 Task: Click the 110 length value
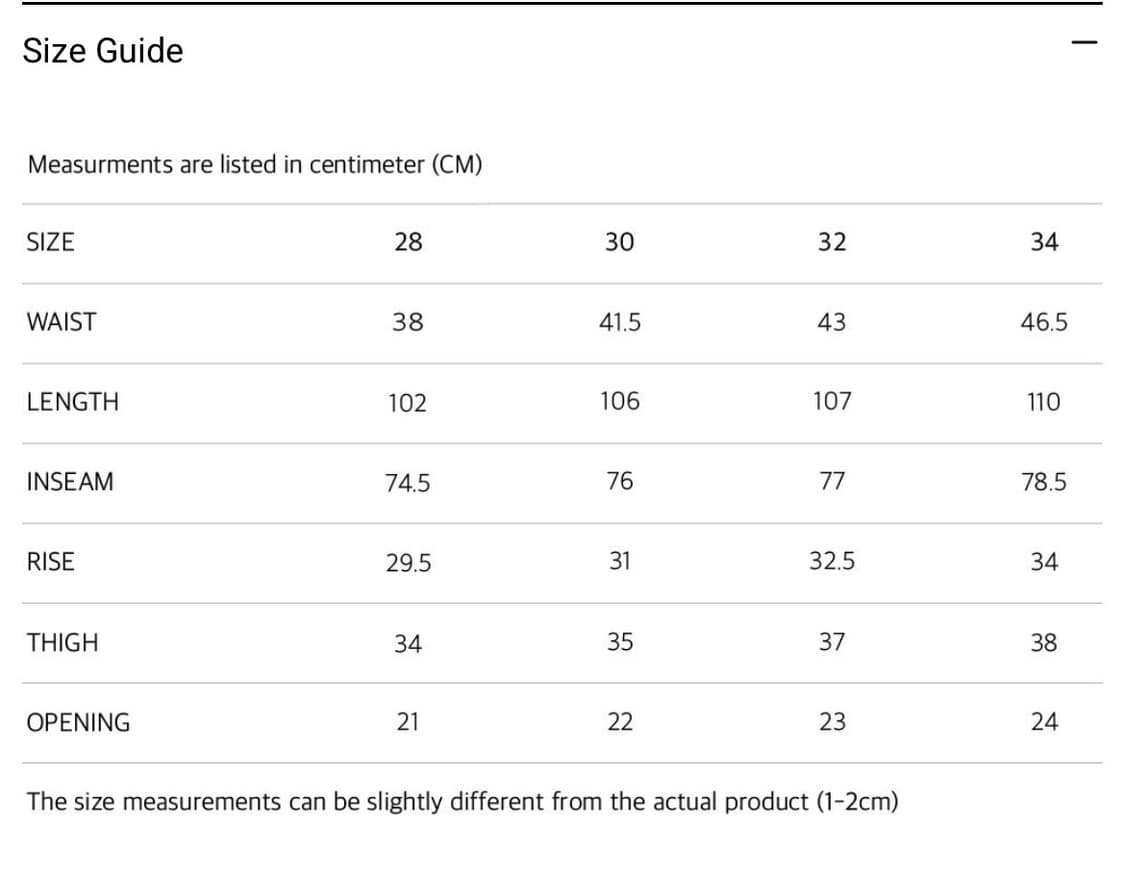point(1043,402)
